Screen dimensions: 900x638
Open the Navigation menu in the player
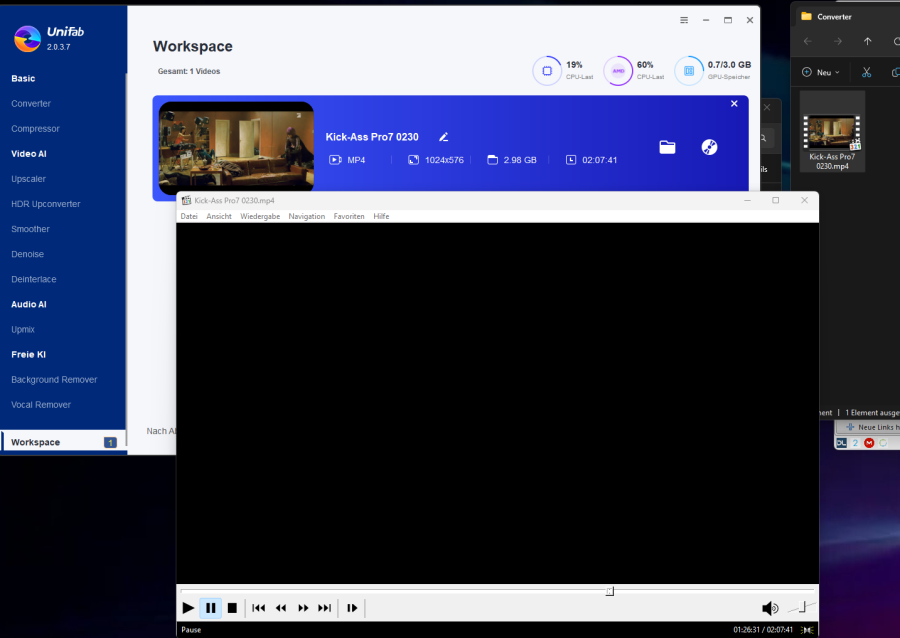[306, 216]
